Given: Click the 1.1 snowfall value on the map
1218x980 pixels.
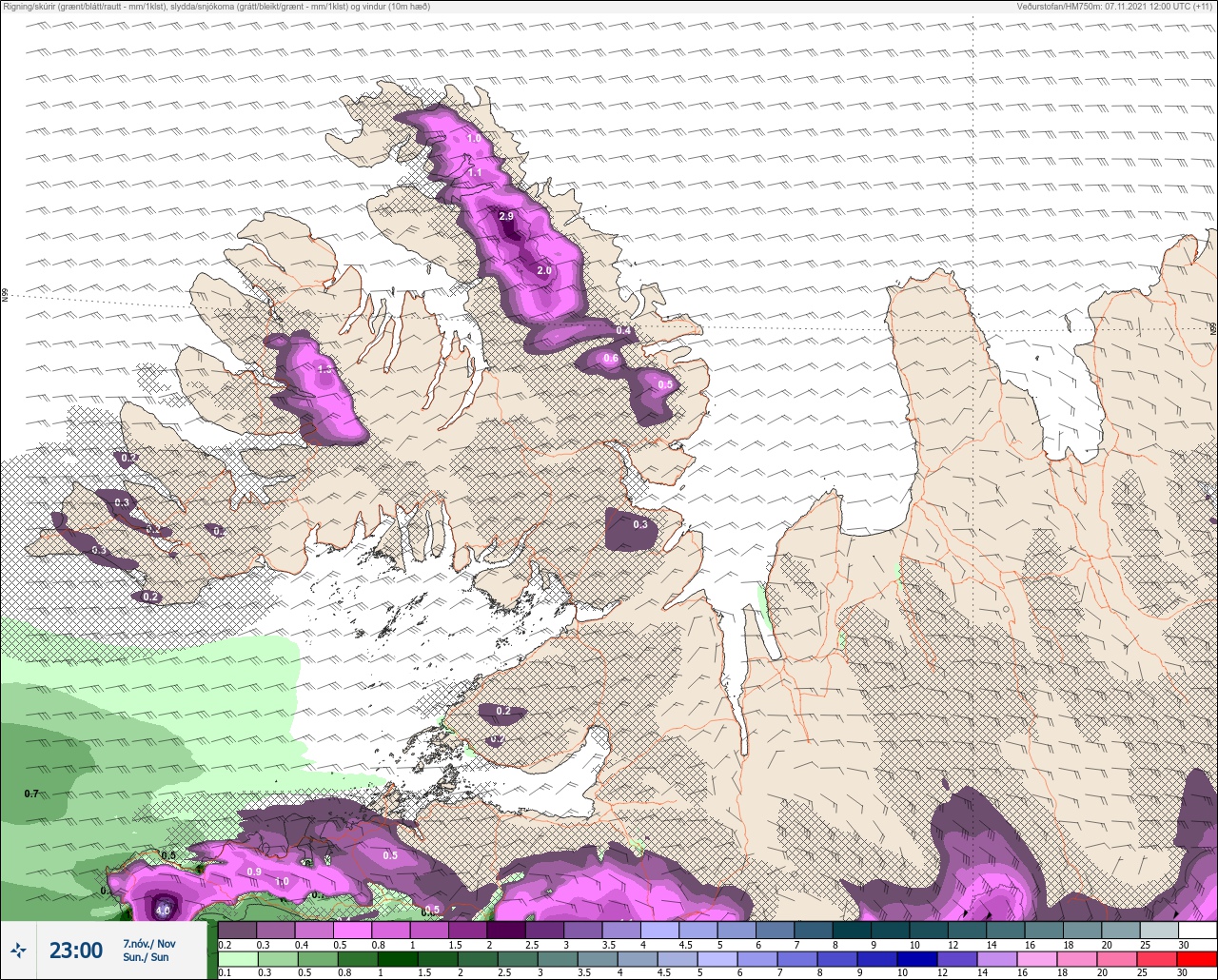Looking at the screenshot, I should pos(475,173).
